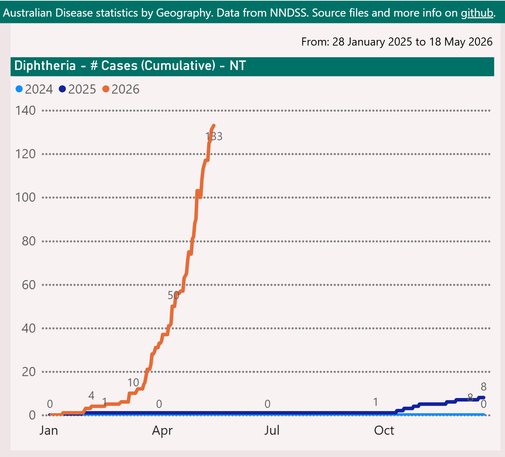Select the 2024 legend label
The image size is (505, 457).
tap(39, 89)
